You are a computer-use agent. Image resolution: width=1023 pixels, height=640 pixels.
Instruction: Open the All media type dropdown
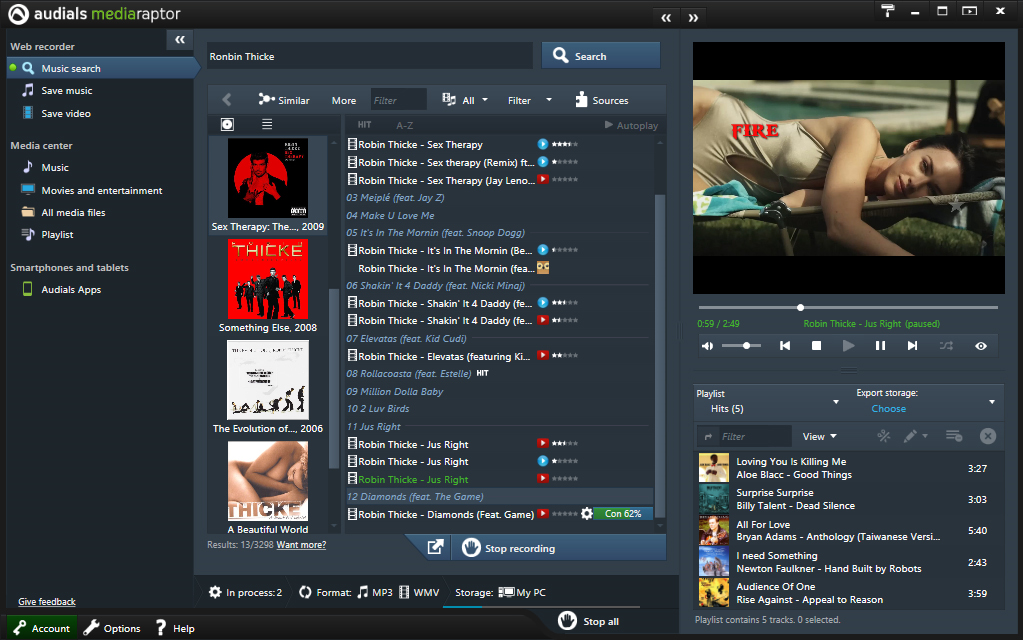click(466, 100)
